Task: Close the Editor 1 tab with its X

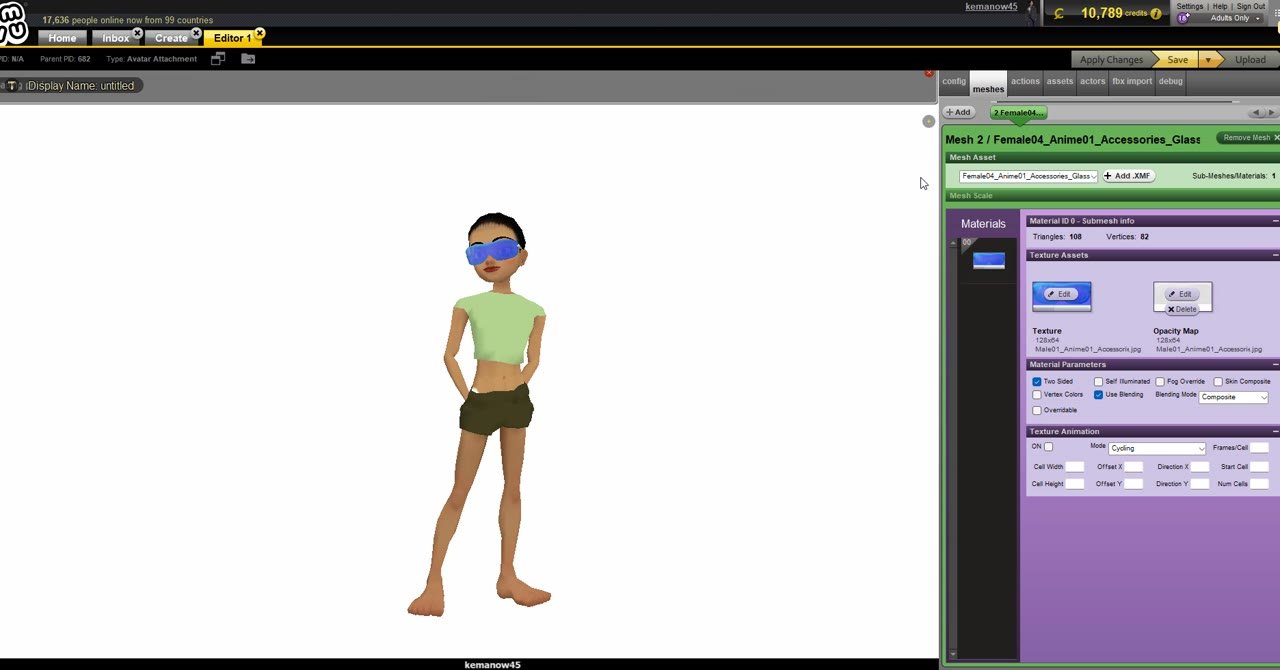Action: (260, 33)
